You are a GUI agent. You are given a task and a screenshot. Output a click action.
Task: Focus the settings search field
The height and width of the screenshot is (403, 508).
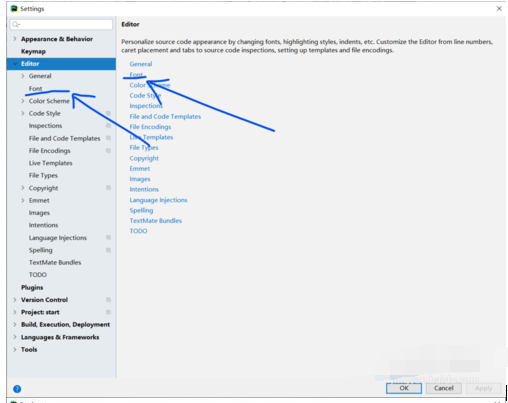62,24
